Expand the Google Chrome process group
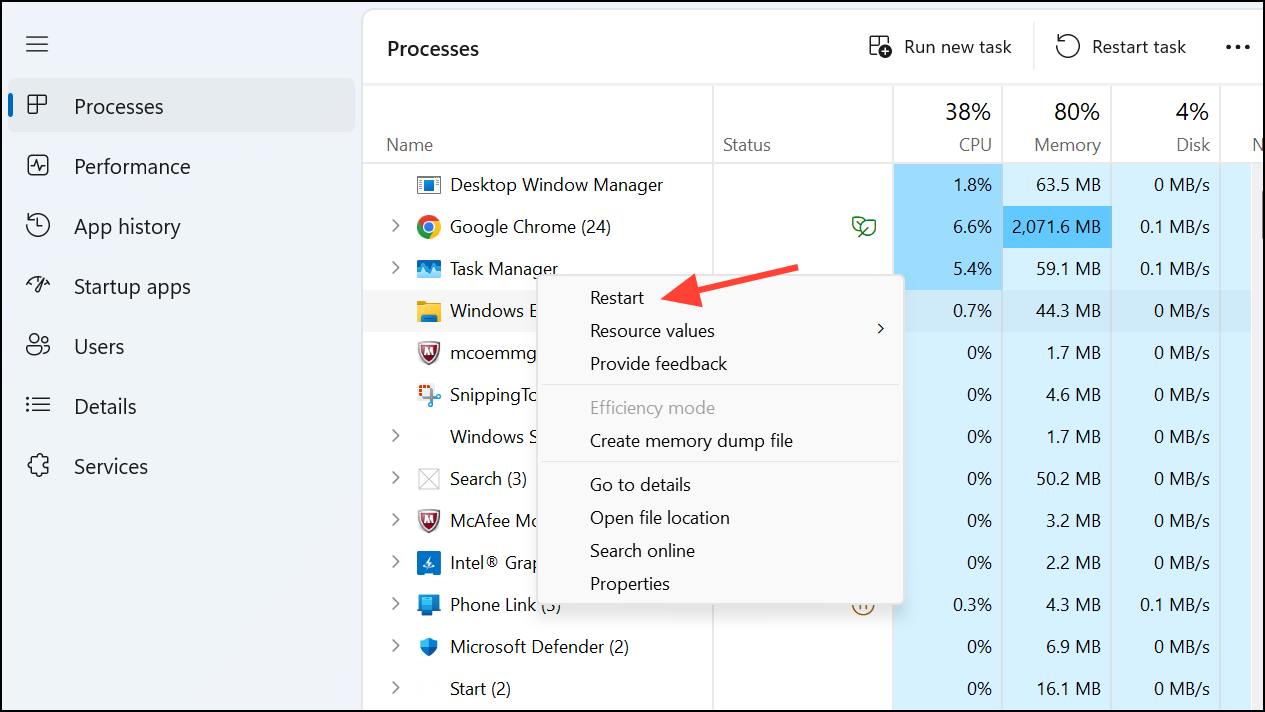The width and height of the screenshot is (1265, 712). click(x=395, y=226)
